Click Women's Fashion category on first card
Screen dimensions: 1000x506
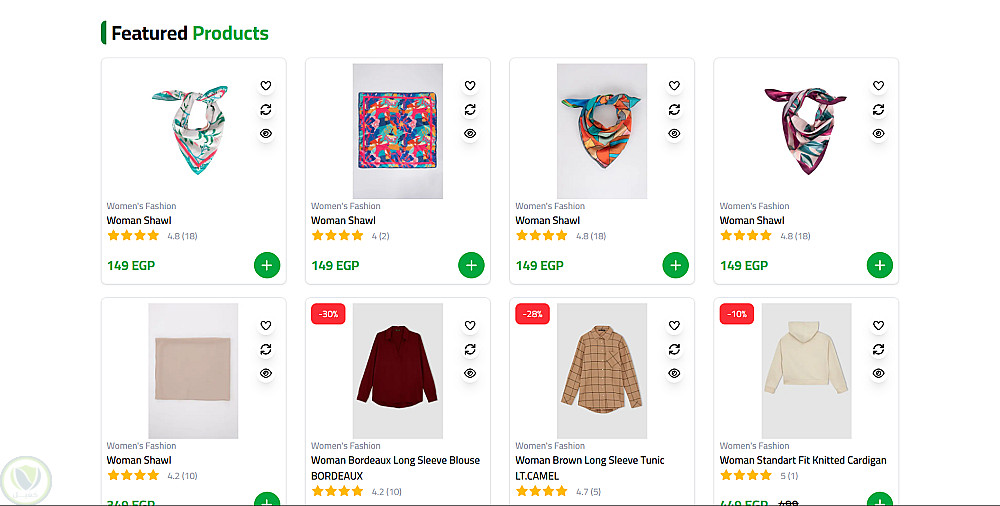point(141,206)
